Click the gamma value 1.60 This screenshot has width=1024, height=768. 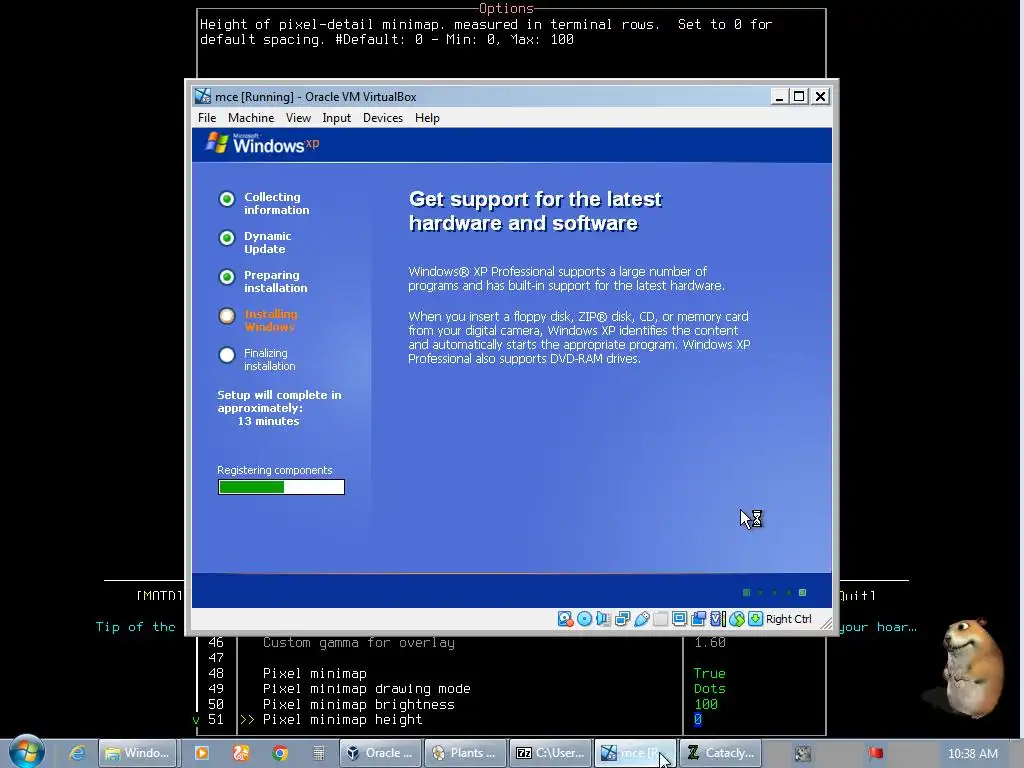(709, 643)
